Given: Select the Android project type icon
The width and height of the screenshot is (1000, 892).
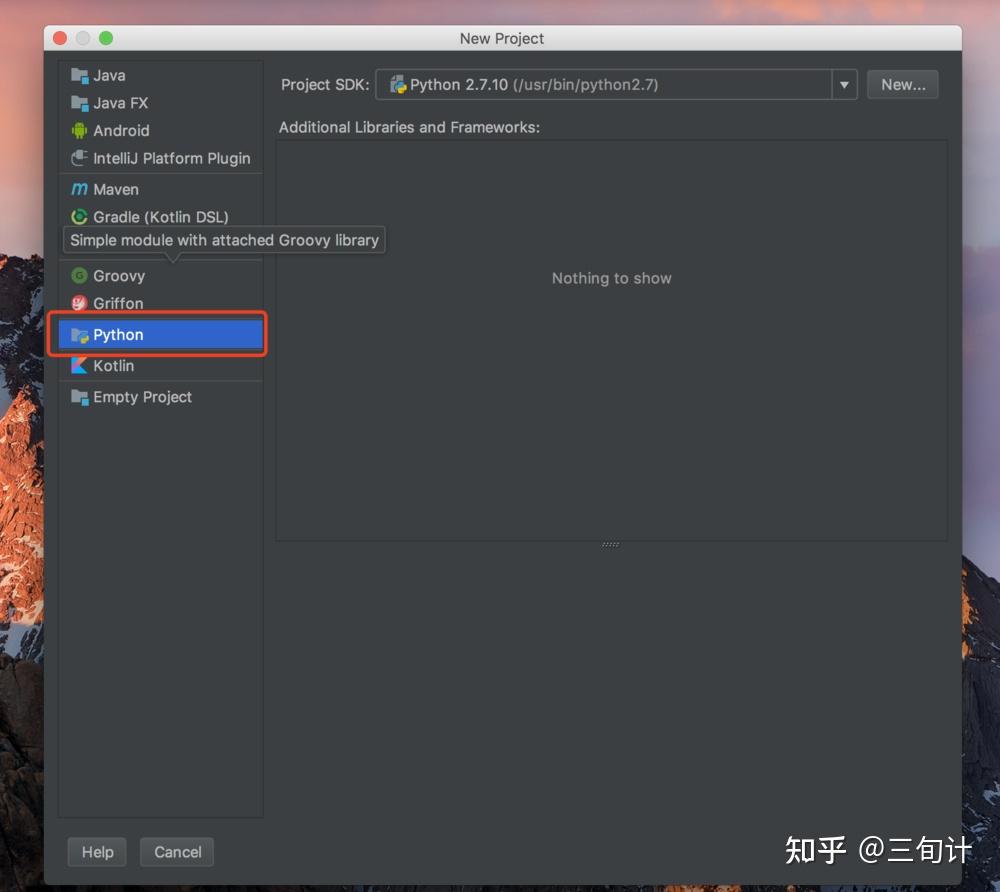Looking at the screenshot, I should click(x=79, y=130).
